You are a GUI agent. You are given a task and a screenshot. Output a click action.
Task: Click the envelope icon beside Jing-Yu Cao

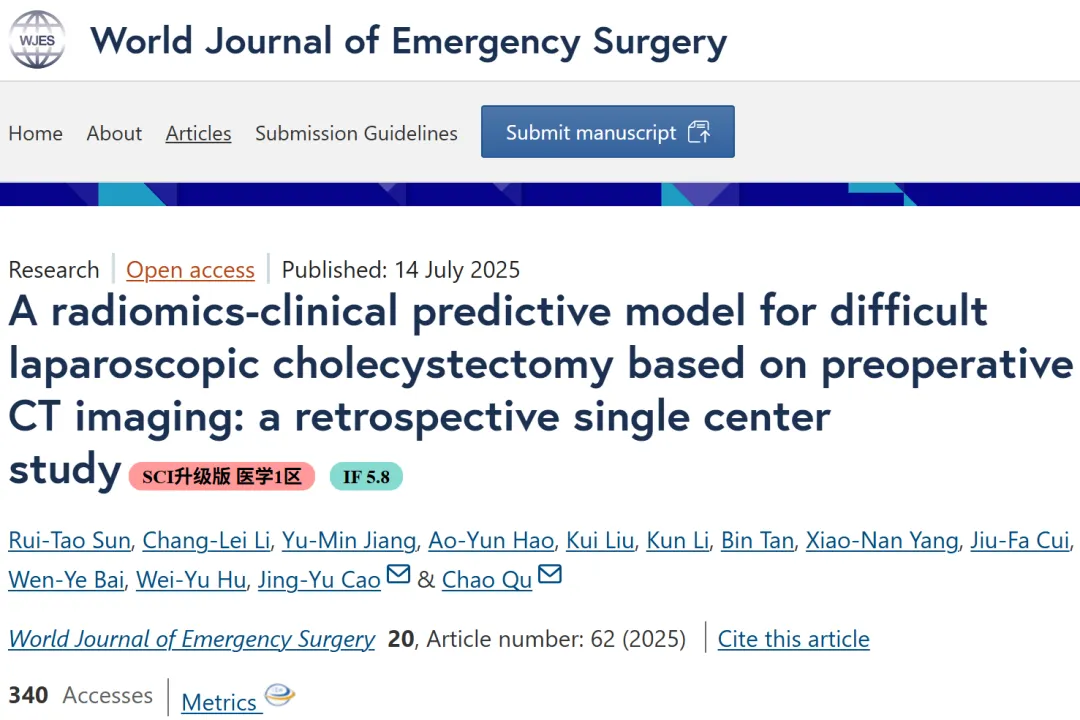tap(398, 573)
